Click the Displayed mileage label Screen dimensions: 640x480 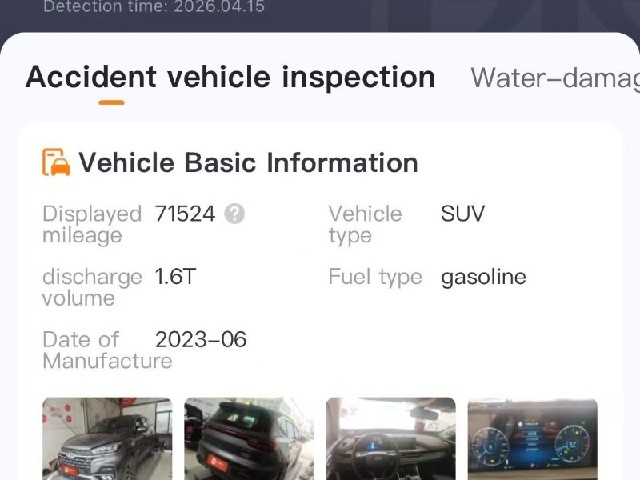click(92, 224)
